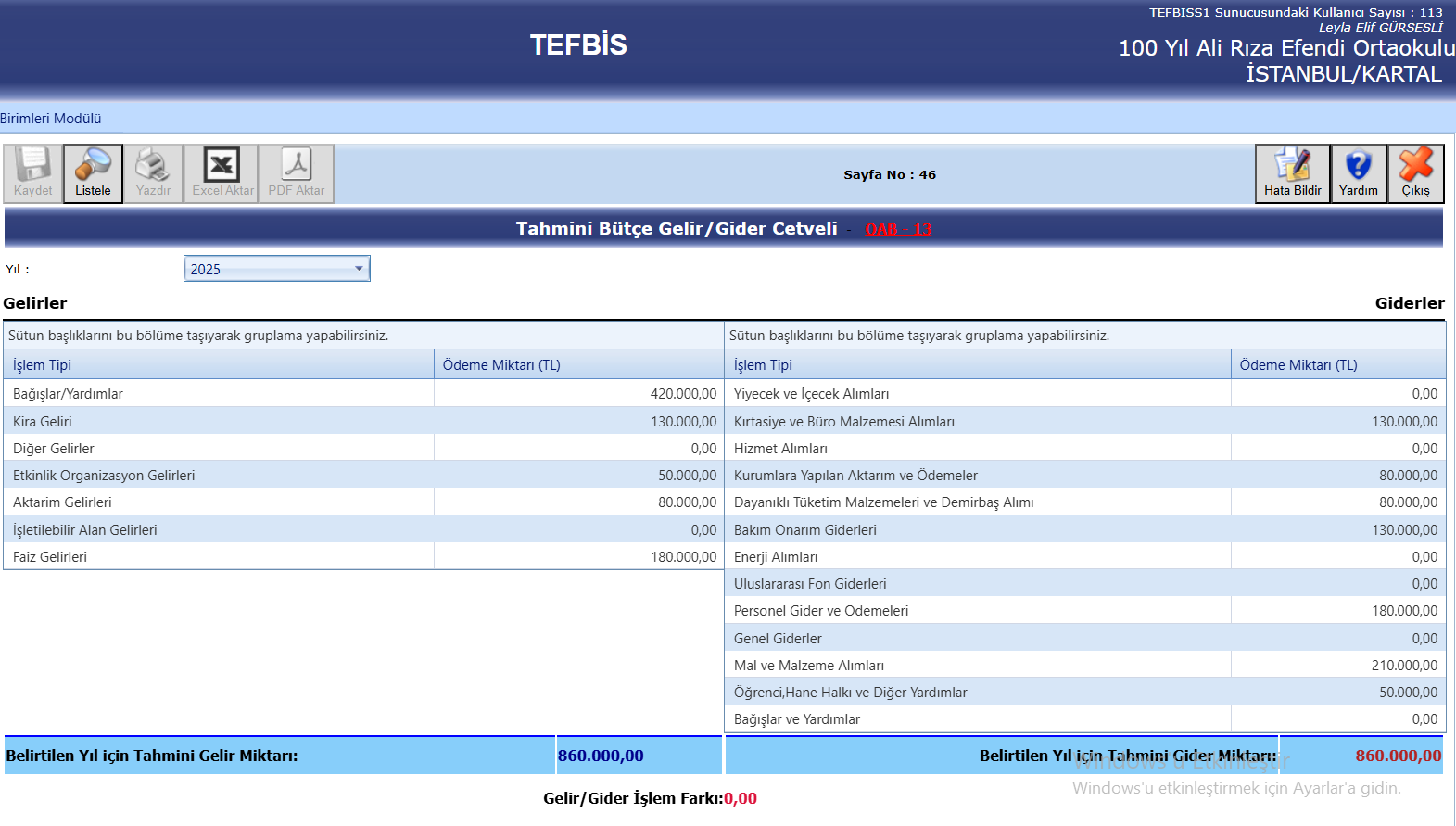The height and width of the screenshot is (826, 1456).
Task: Select the Bağışlar/Yardımlar income row
Action: [x=69, y=394]
